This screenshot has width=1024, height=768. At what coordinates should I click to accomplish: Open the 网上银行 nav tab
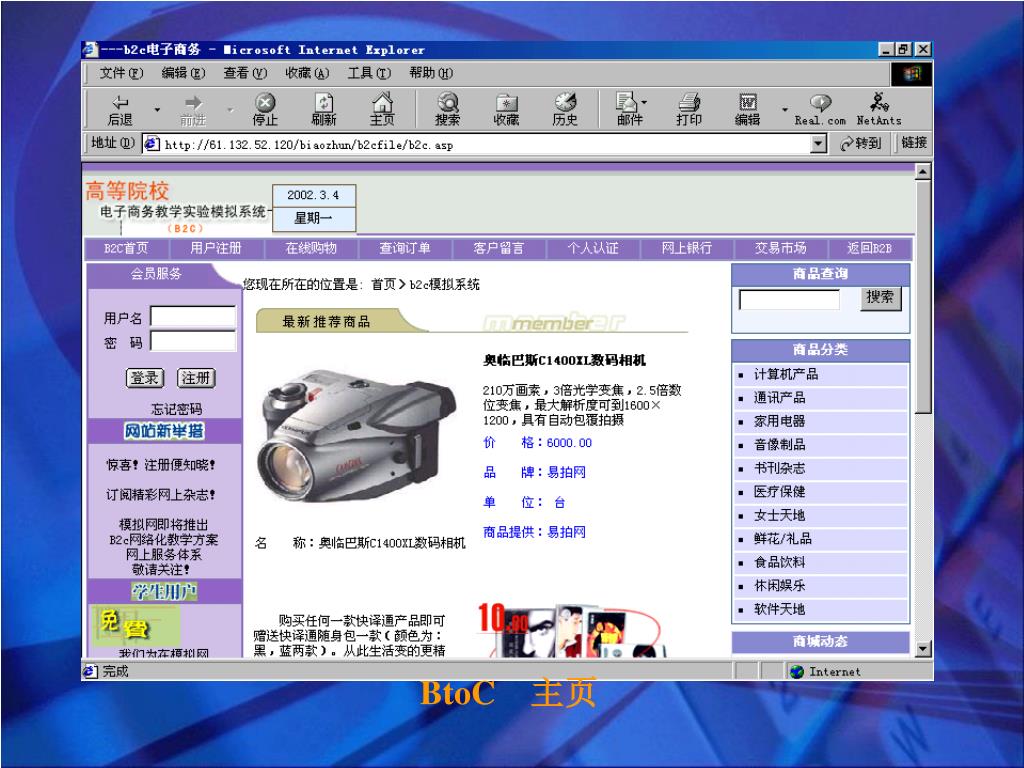coord(687,248)
